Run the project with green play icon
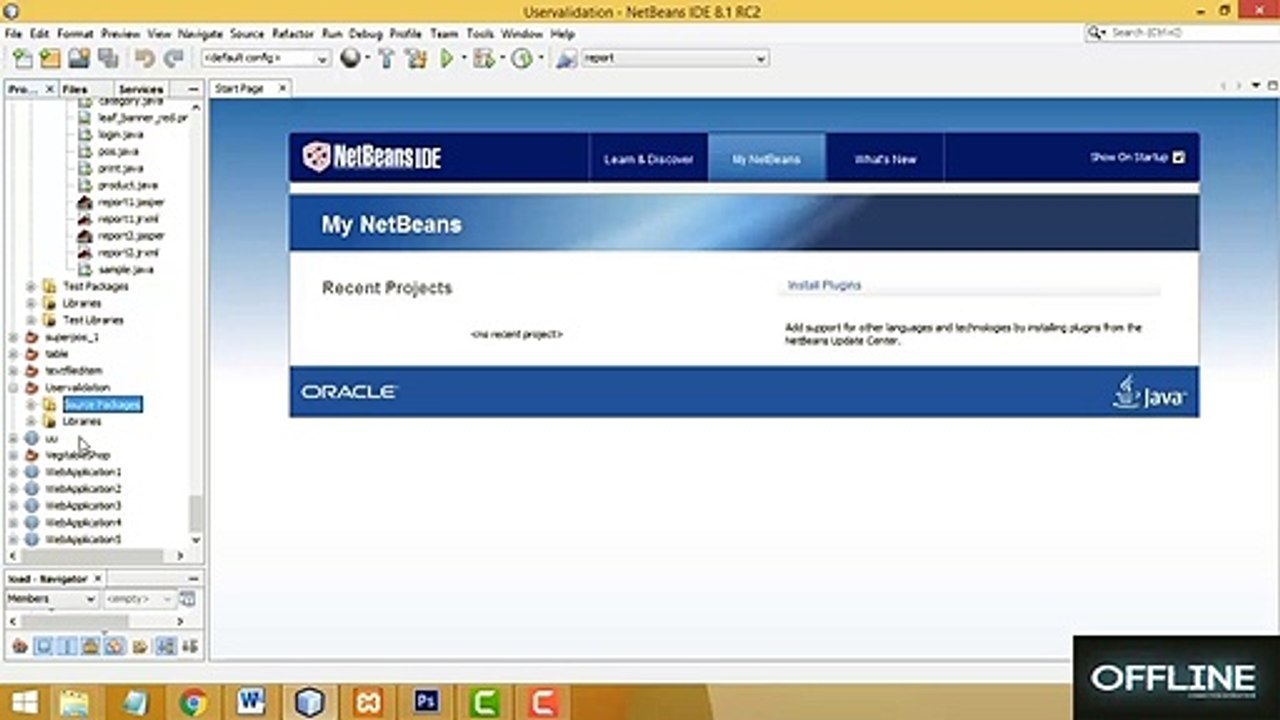 (x=447, y=59)
